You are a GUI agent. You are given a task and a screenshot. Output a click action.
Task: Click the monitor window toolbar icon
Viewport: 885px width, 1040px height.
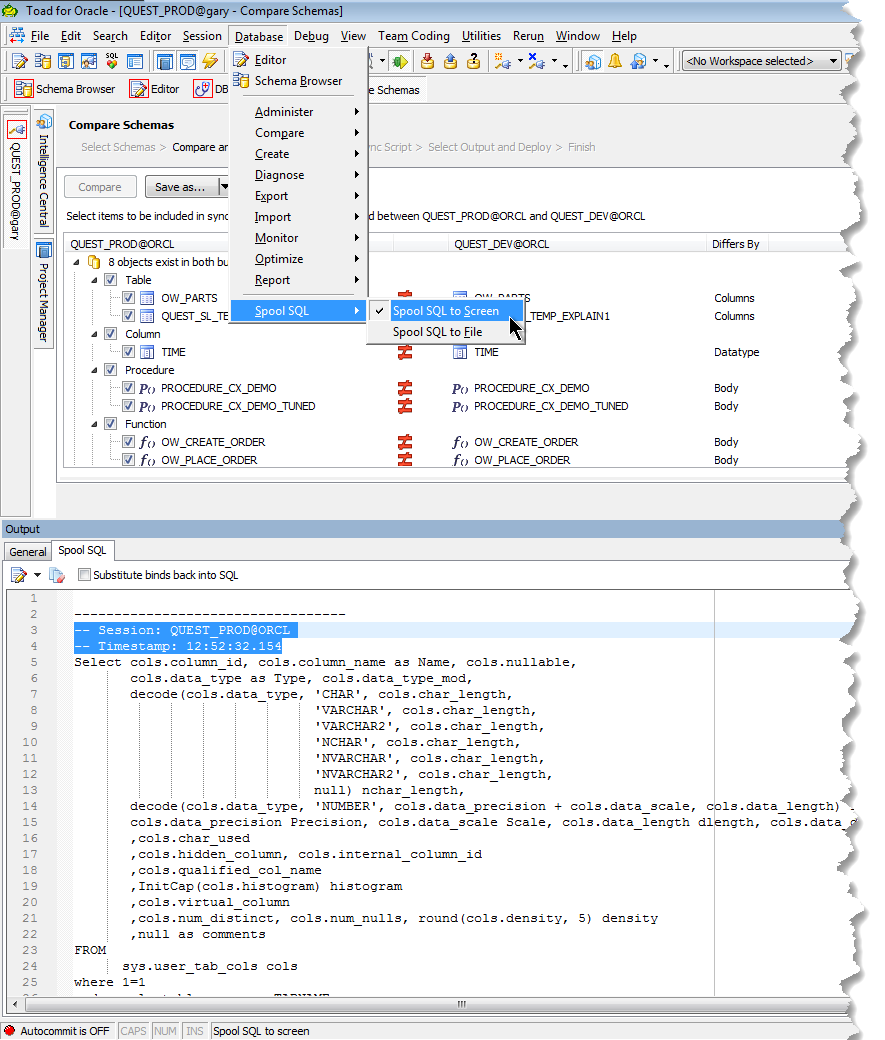pos(165,62)
